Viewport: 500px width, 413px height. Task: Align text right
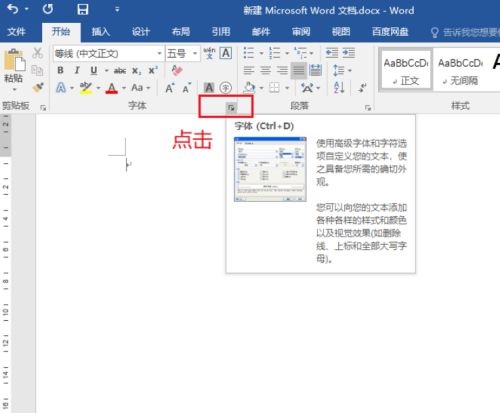point(282,70)
